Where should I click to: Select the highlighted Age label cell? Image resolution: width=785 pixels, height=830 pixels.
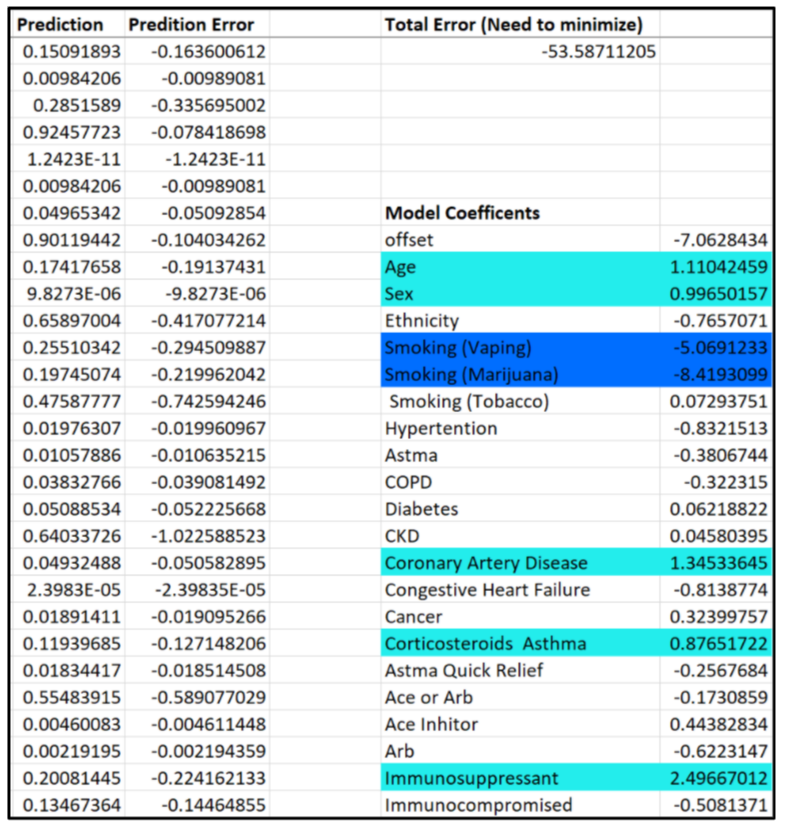(520, 267)
